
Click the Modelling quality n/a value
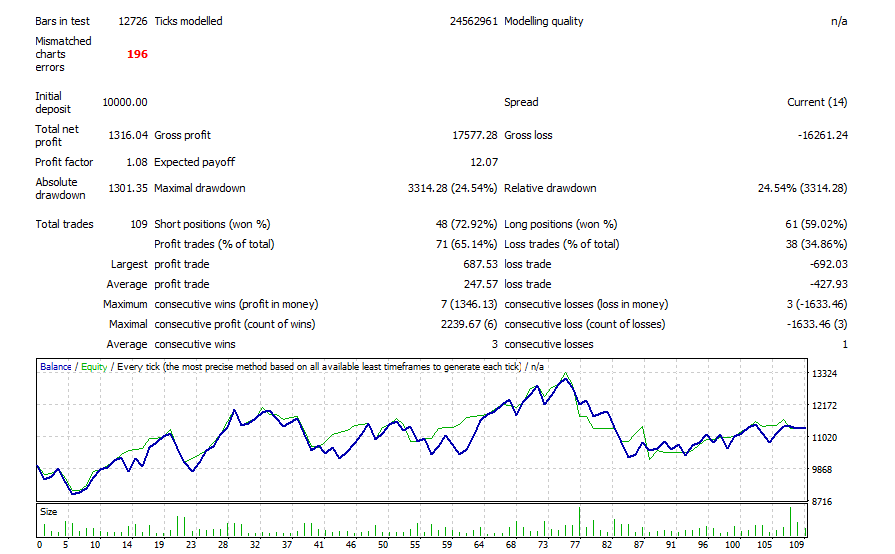[x=838, y=21]
